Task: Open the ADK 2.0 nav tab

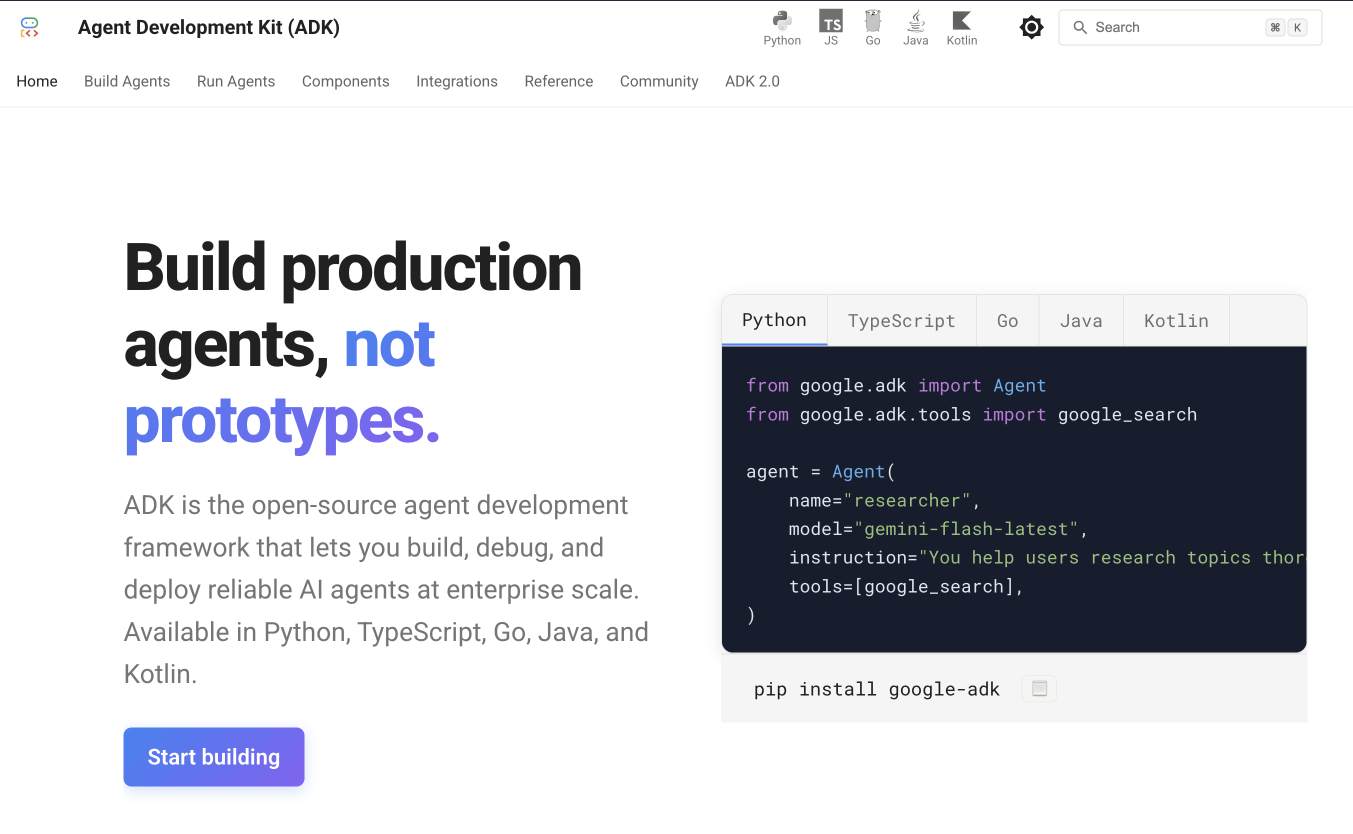Action: pos(752,81)
